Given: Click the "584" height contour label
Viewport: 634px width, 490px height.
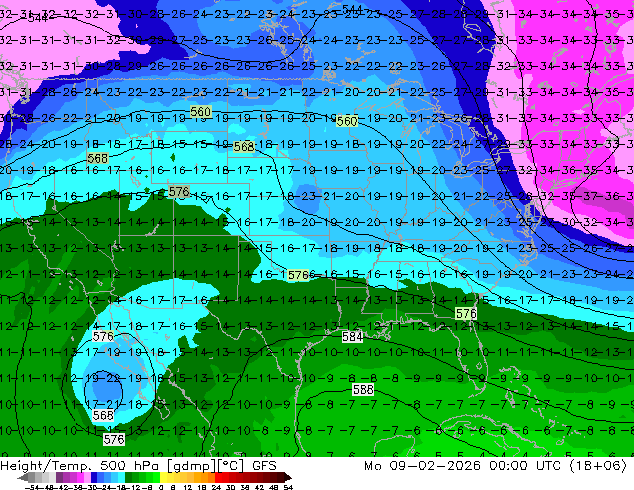Looking at the screenshot, I should (x=352, y=336).
